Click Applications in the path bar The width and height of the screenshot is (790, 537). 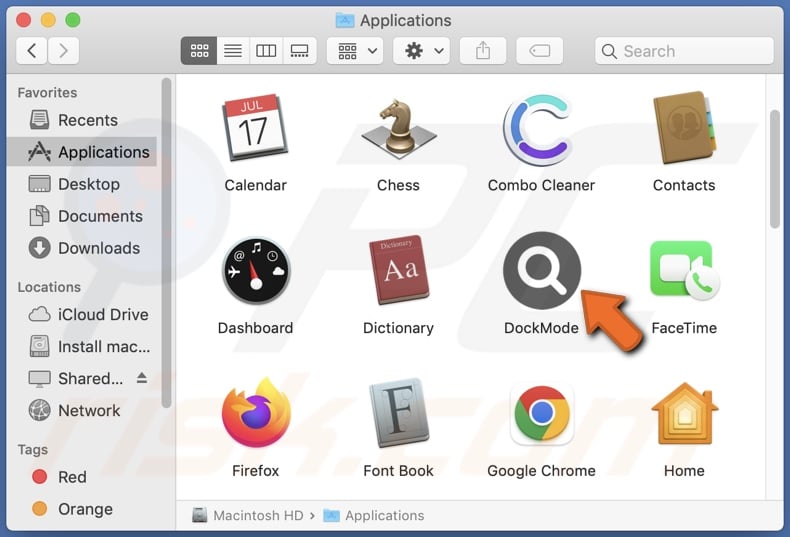coord(373,515)
